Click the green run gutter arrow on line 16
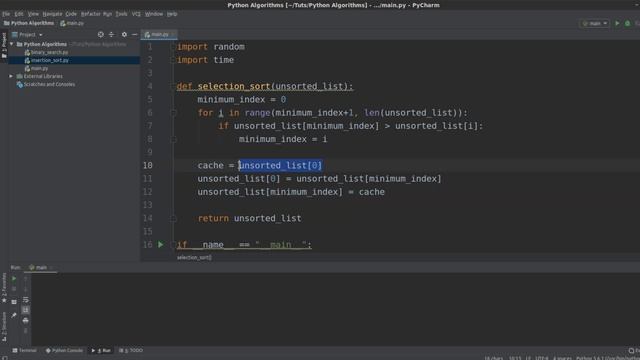The image size is (640, 360). pyautogui.click(x=160, y=244)
